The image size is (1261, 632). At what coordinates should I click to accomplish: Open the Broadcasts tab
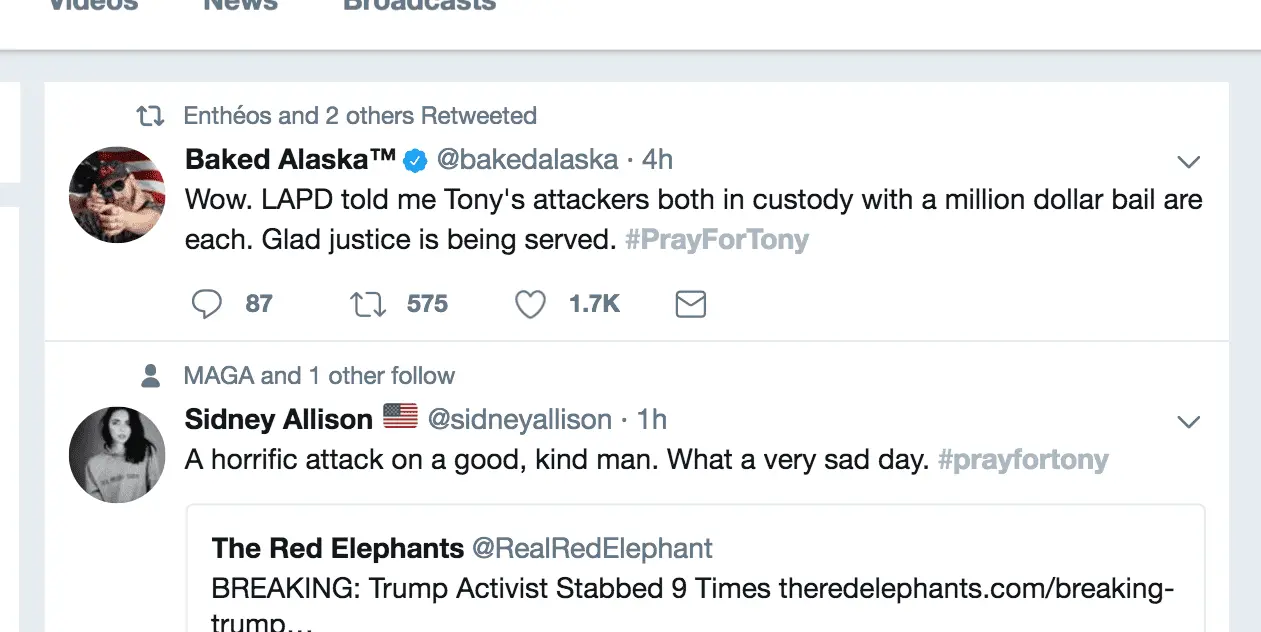click(419, 6)
